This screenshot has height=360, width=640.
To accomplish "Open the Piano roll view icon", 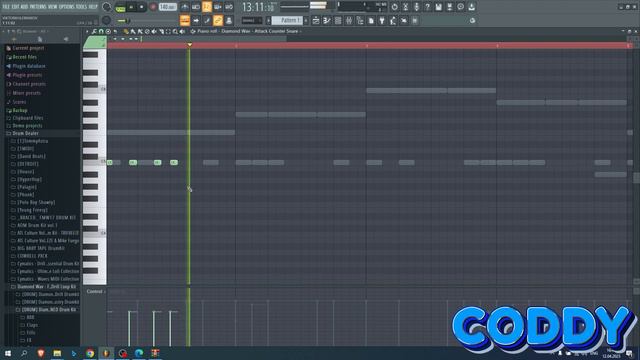I will coord(327,20).
